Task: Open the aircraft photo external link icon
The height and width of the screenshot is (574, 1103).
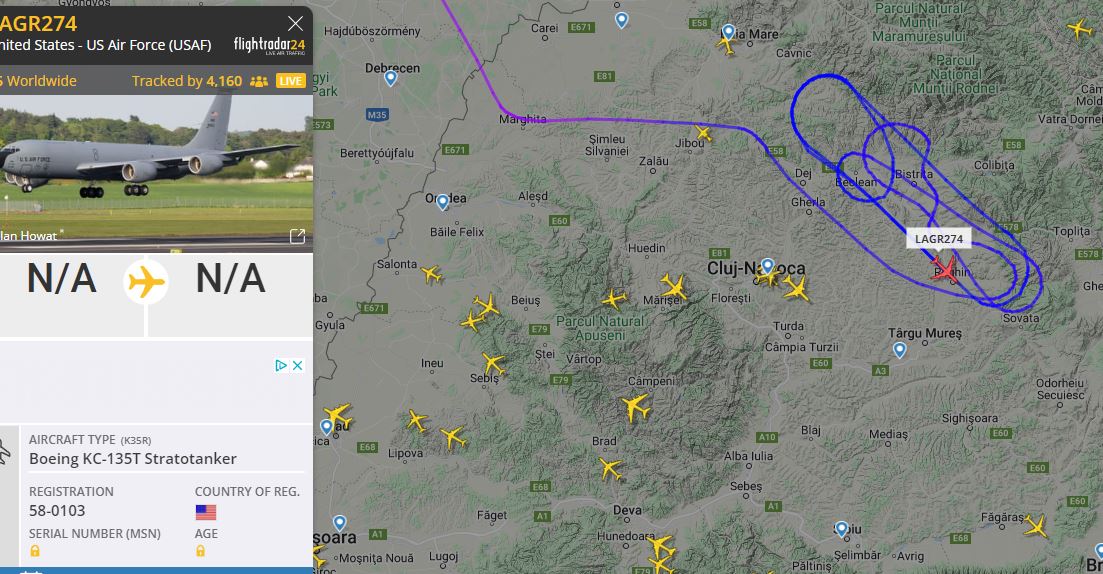Action: pyautogui.click(x=298, y=236)
